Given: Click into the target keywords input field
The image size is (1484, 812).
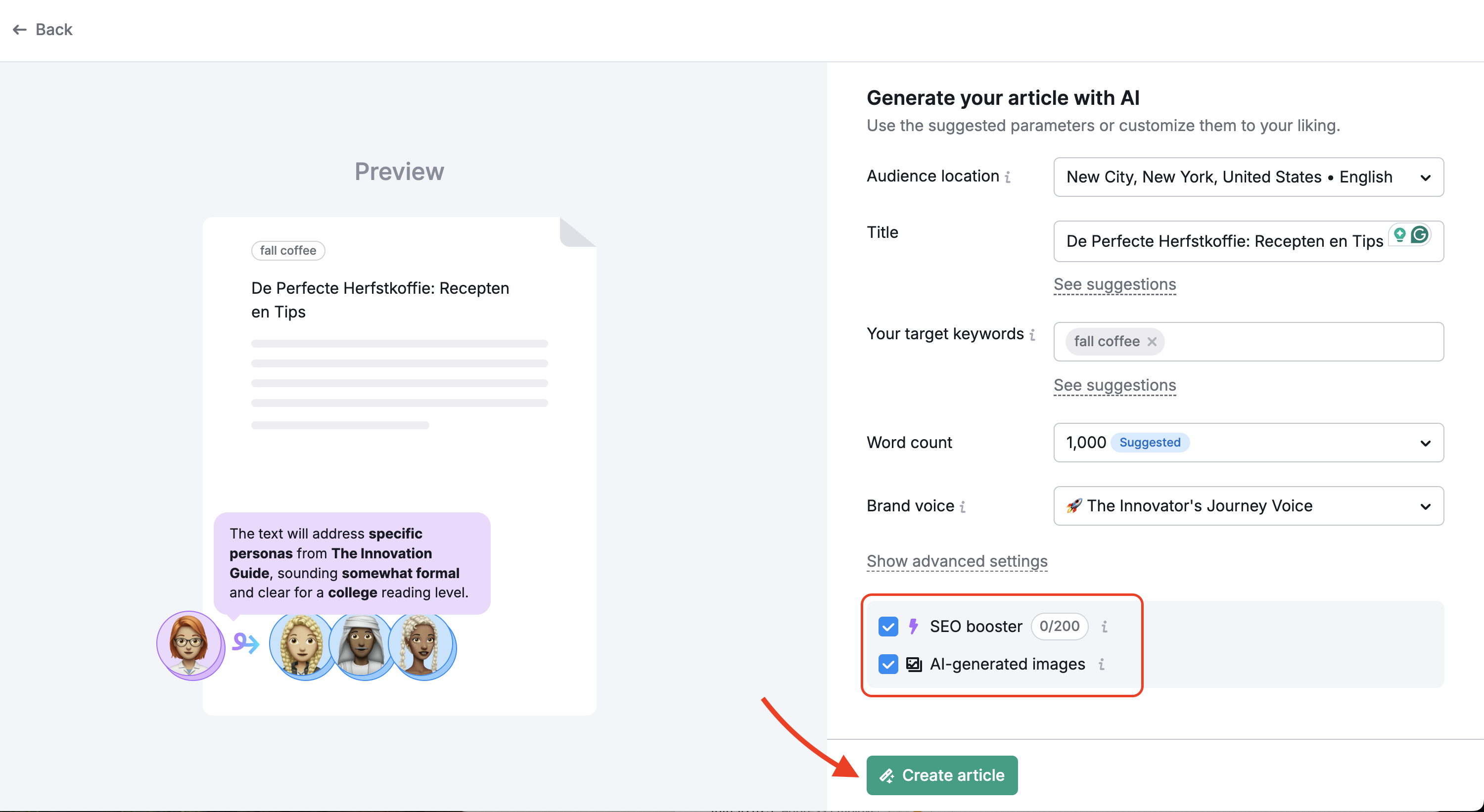Looking at the screenshot, I should point(1302,342).
